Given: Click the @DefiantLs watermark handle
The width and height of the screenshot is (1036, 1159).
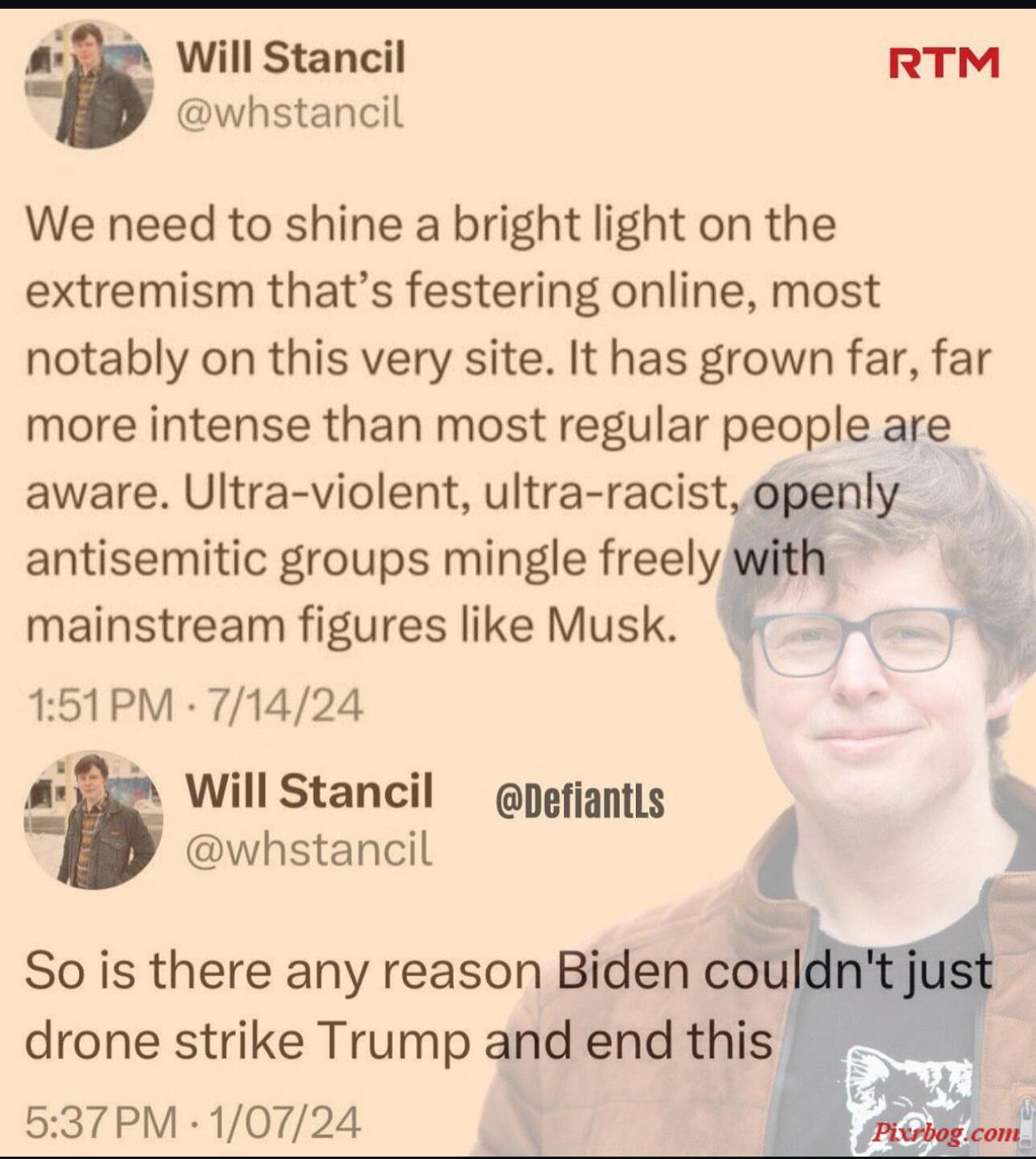Looking at the screenshot, I should click(x=580, y=801).
